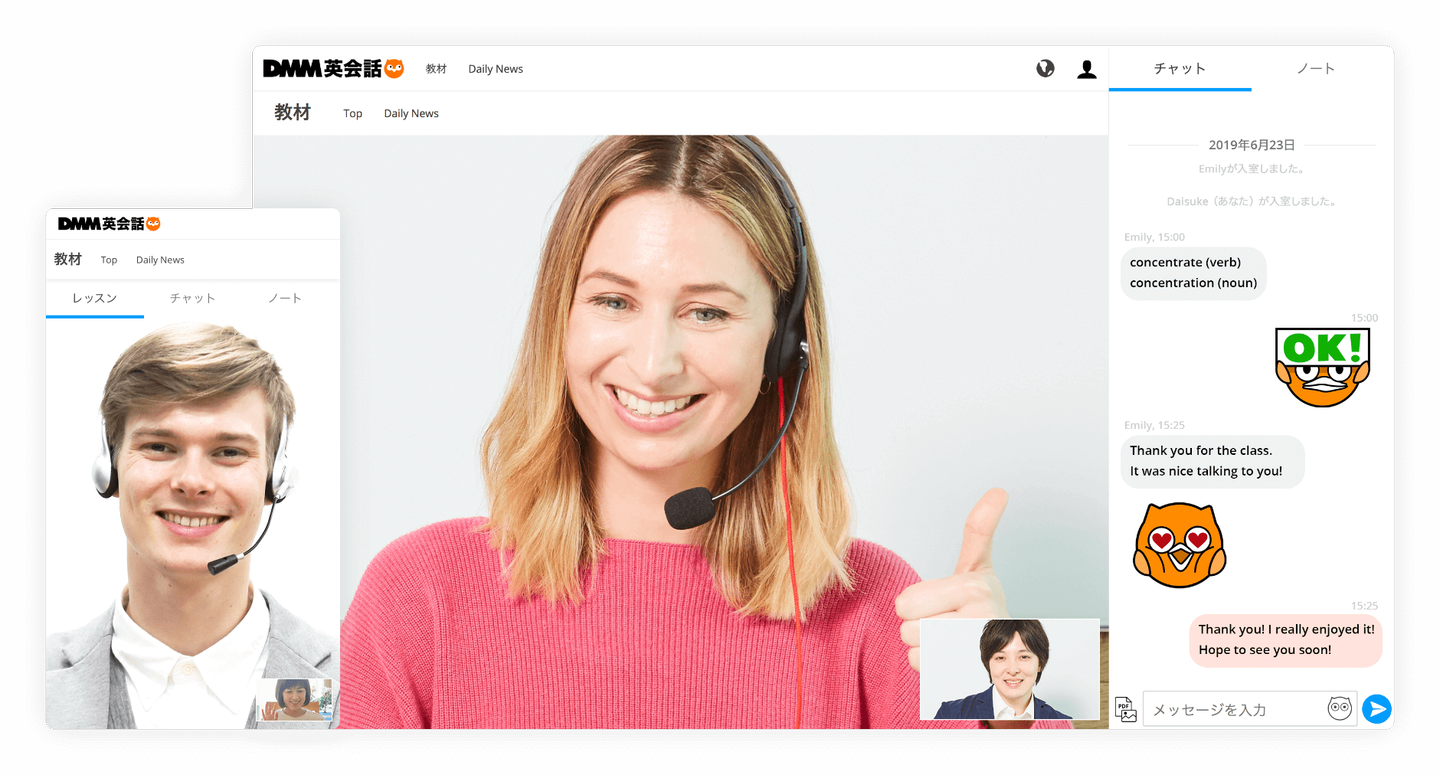Click the heart-eyed owl sticker in the chat

[1179, 545]
